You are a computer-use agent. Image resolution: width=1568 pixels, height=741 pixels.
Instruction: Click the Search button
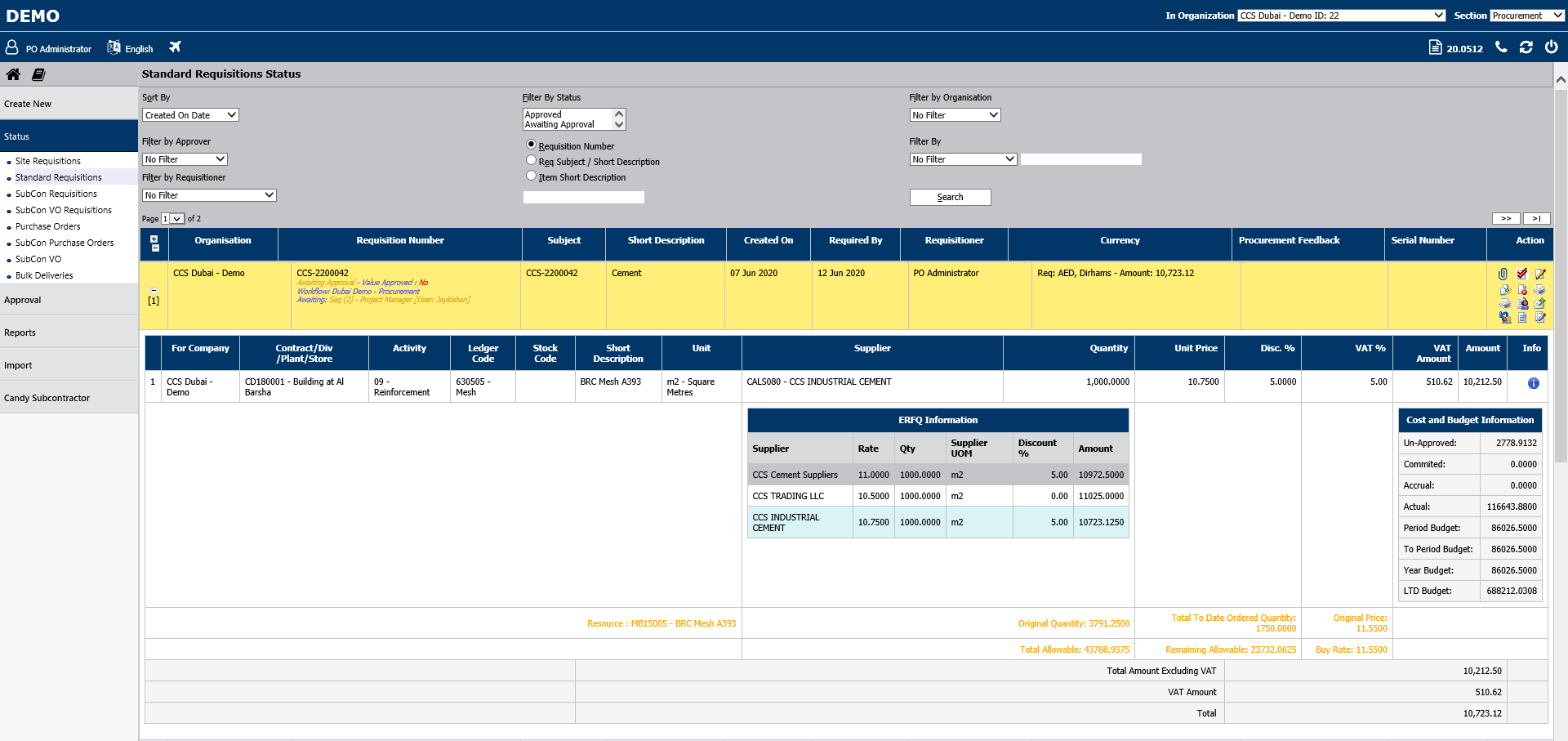click(x=950, y=197)
